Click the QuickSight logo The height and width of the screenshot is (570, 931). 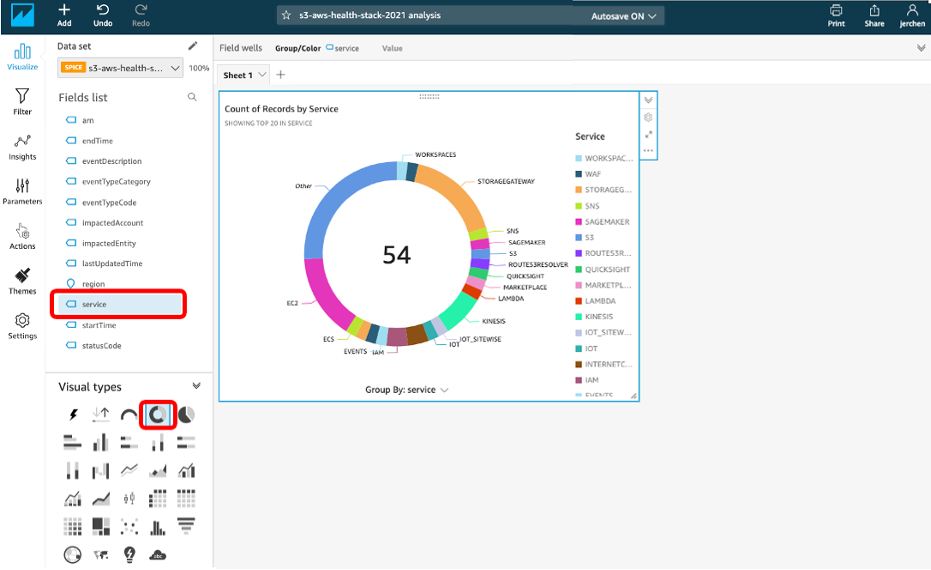[23, 15]
